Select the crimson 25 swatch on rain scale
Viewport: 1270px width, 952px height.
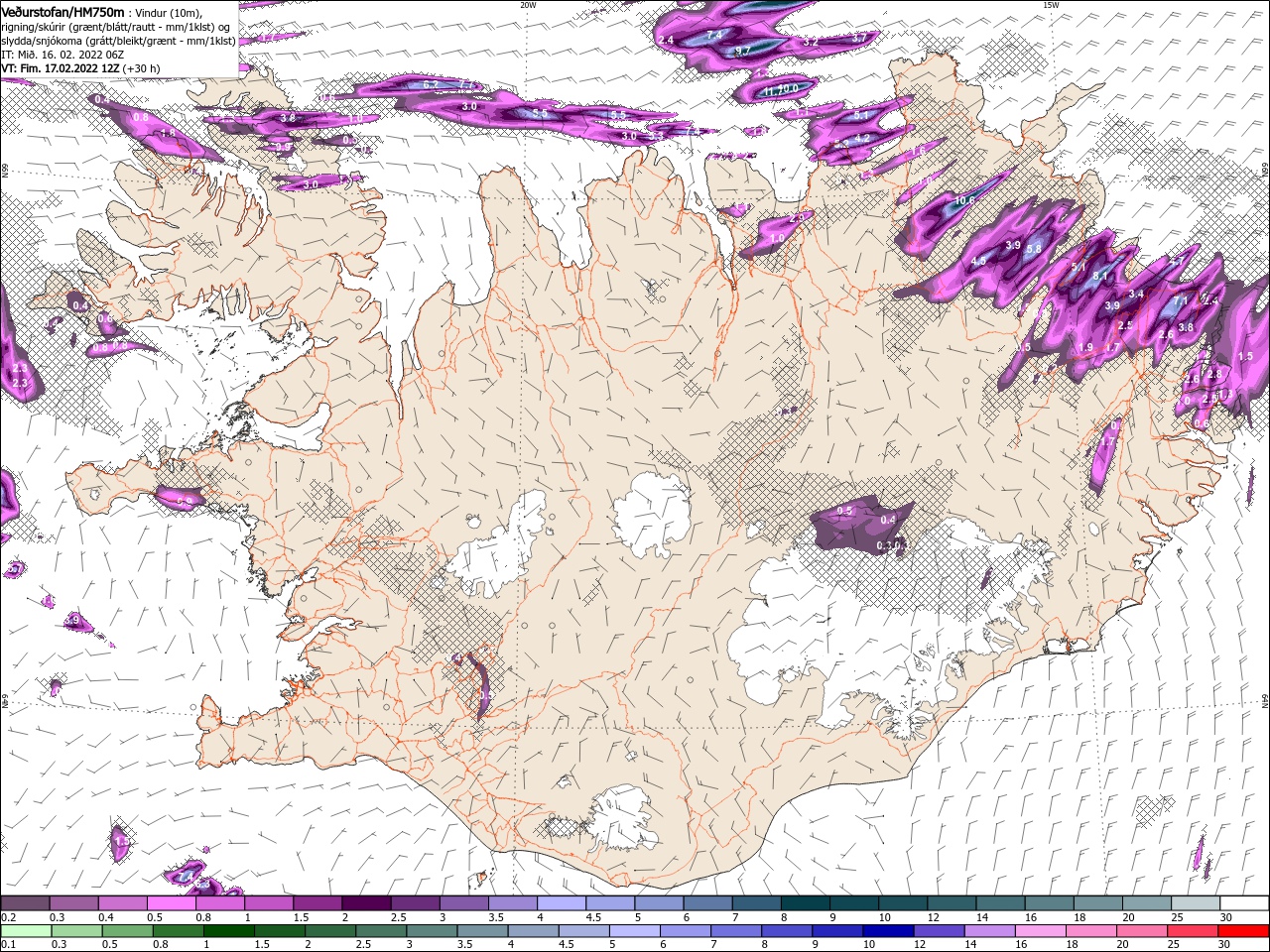point(1192,931)
